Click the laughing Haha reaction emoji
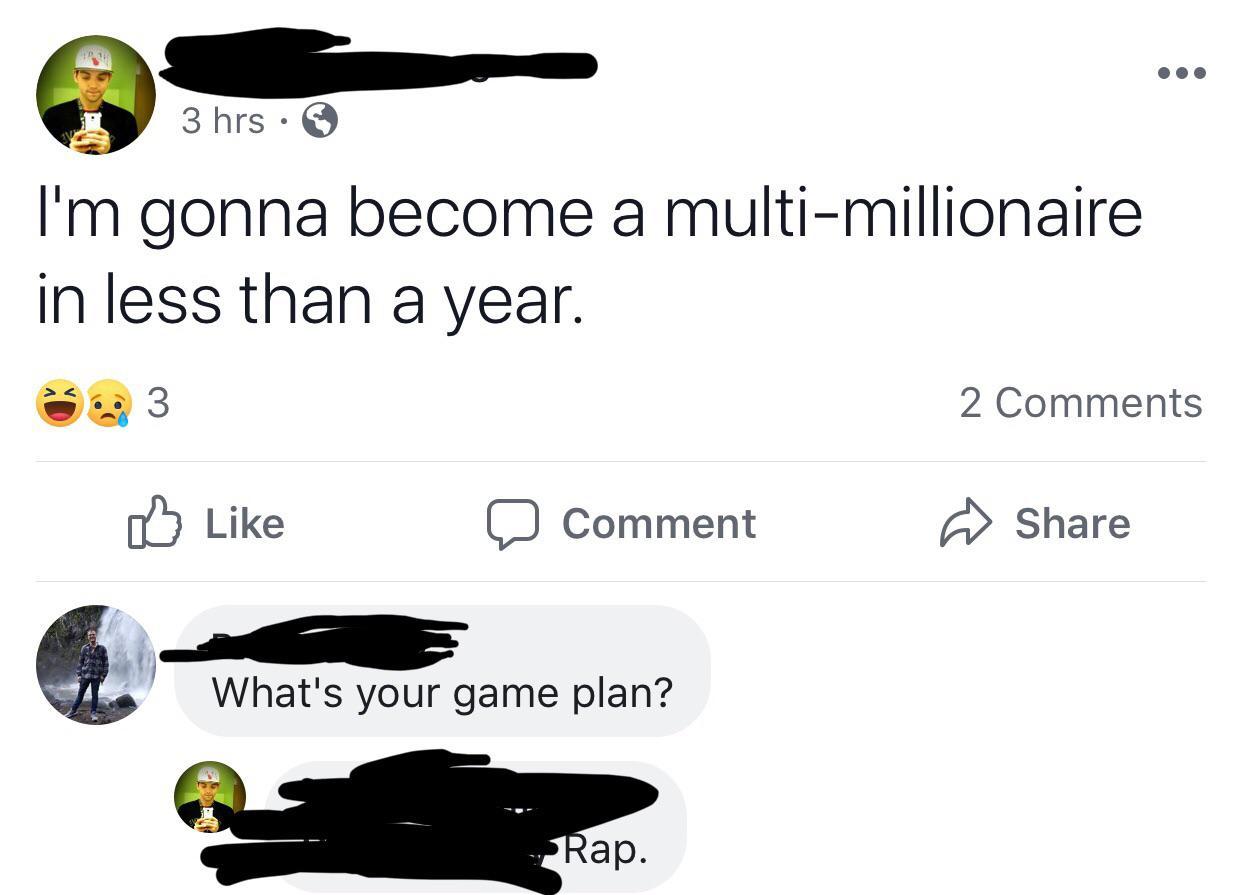The width and height of the screenshot is (1242, 895). pos(60,403)
